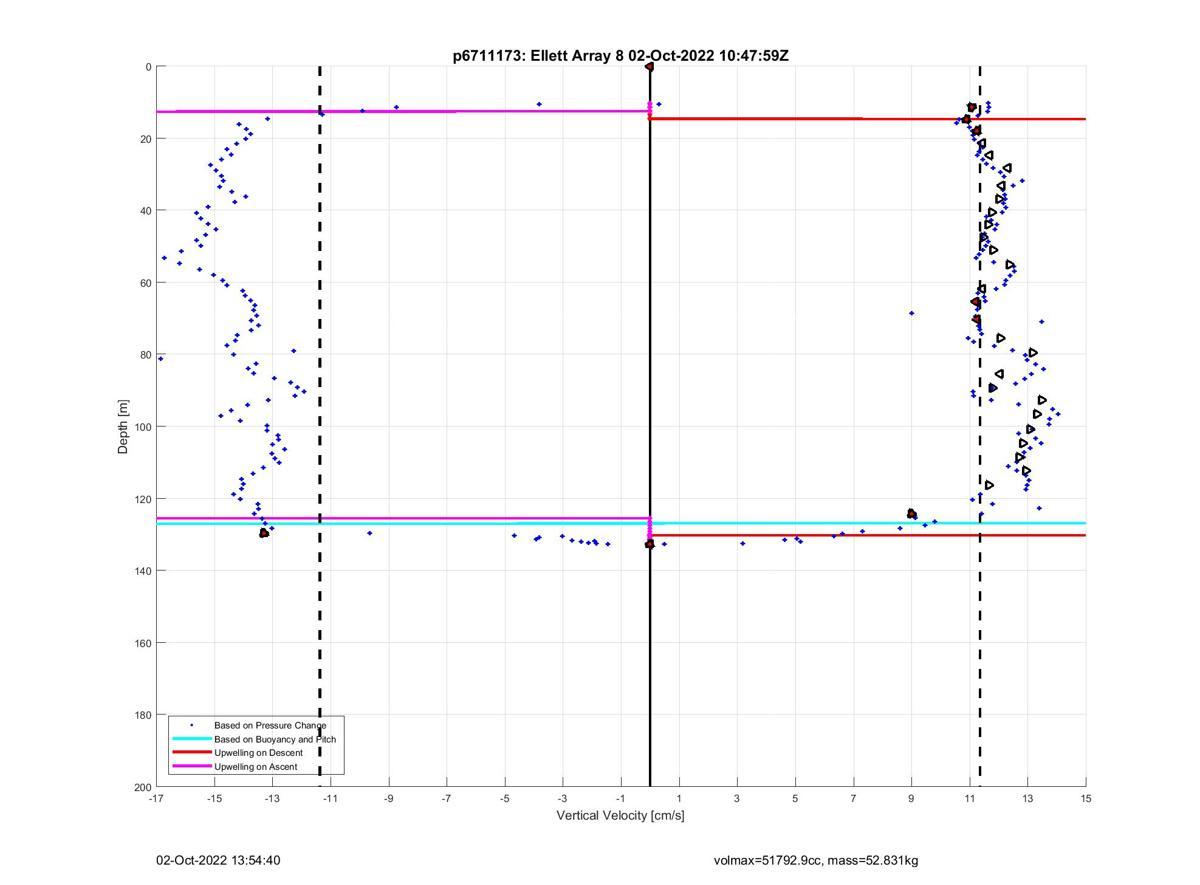Click x-axis tick label '-11'
Image resolution: width=1200 pixels, height=885 pixels.
tap(330, 798)
